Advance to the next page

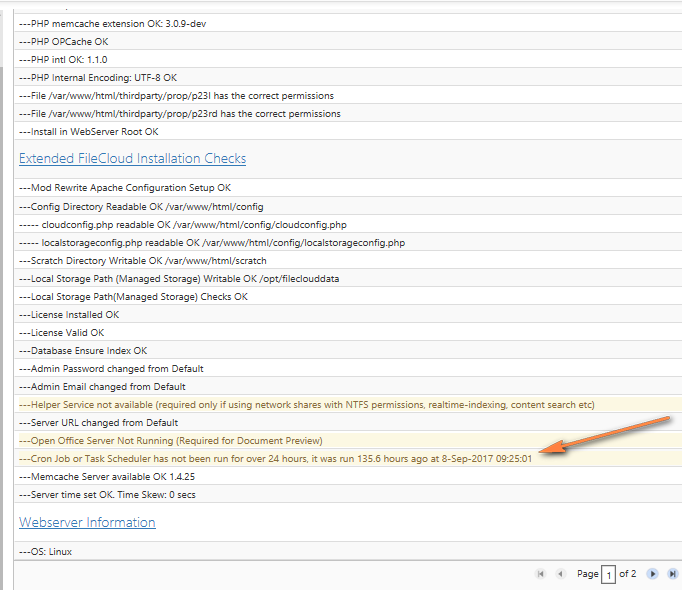(x=652, y=574)
